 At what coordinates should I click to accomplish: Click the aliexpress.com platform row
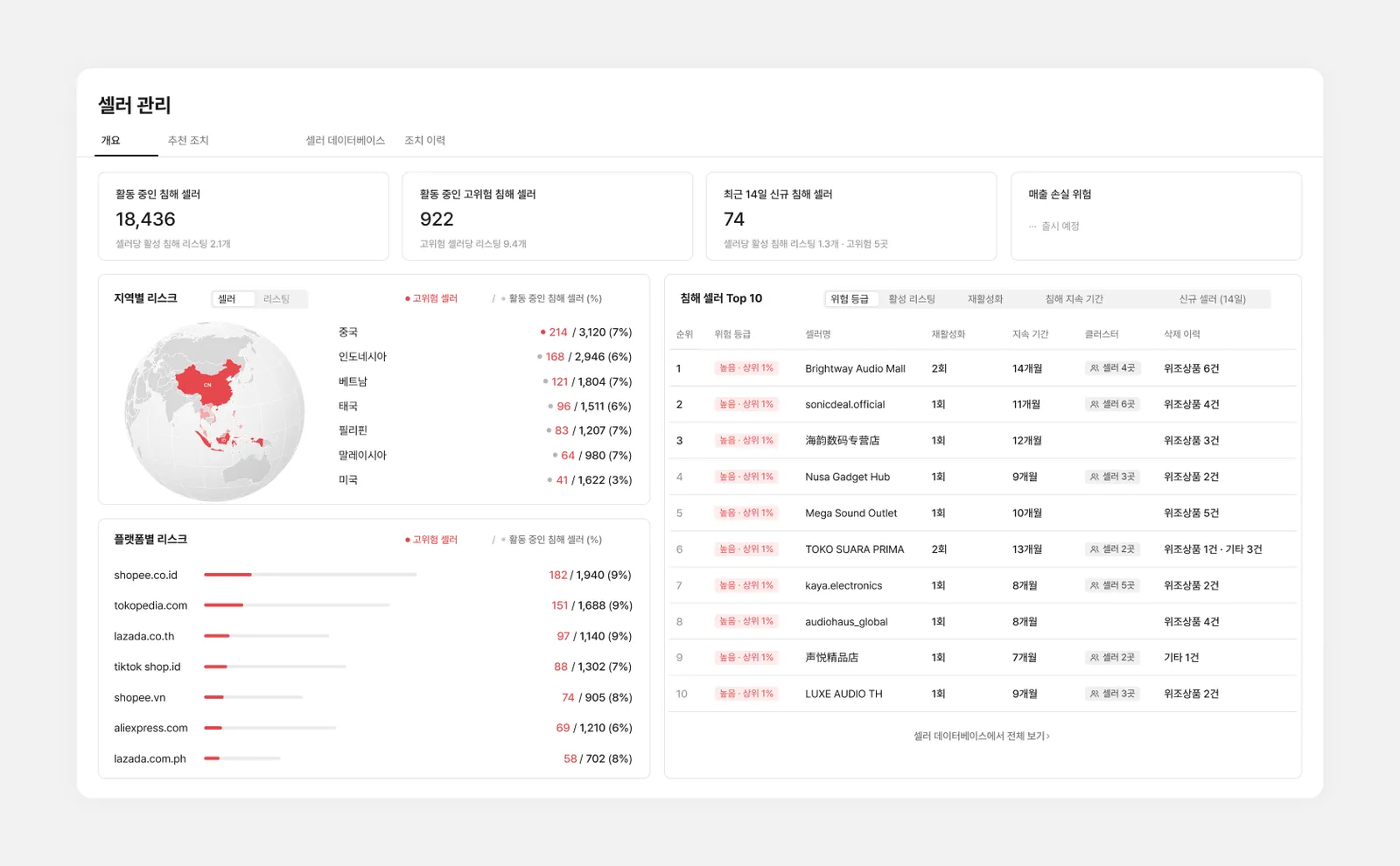373,728
